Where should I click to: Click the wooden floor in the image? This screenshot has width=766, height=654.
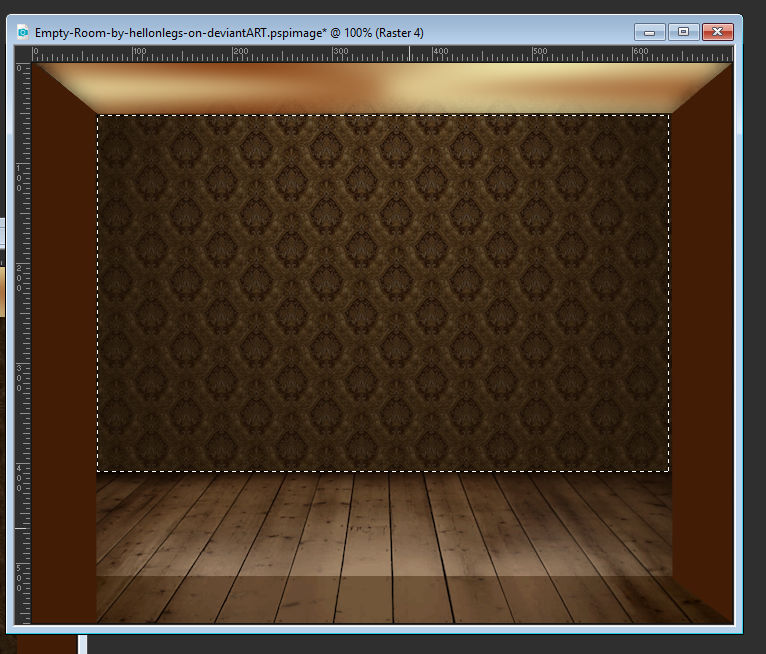pyautogui.click(x=384, y=547)
